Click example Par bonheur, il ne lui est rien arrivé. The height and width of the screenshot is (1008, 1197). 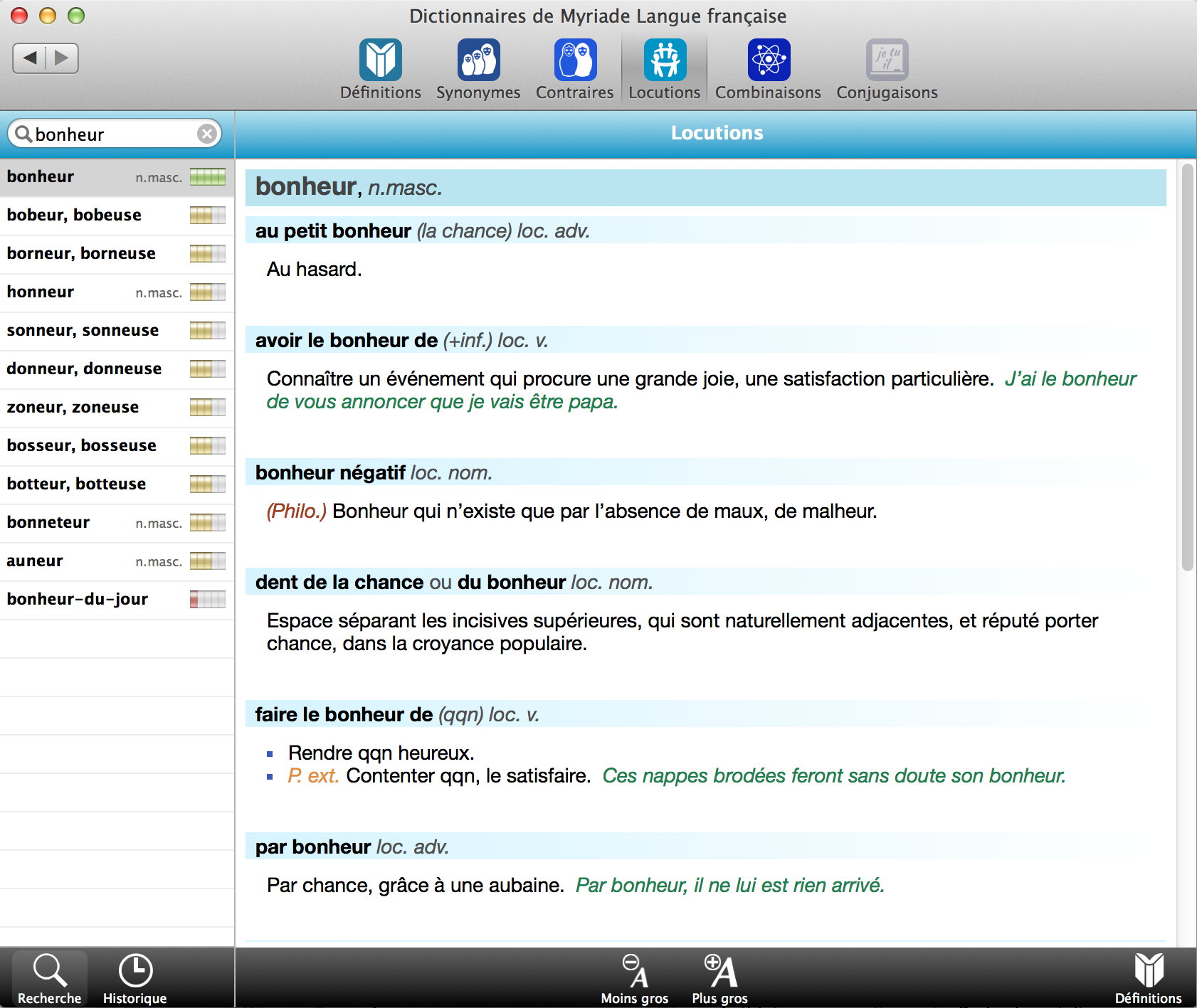point(730,886)
